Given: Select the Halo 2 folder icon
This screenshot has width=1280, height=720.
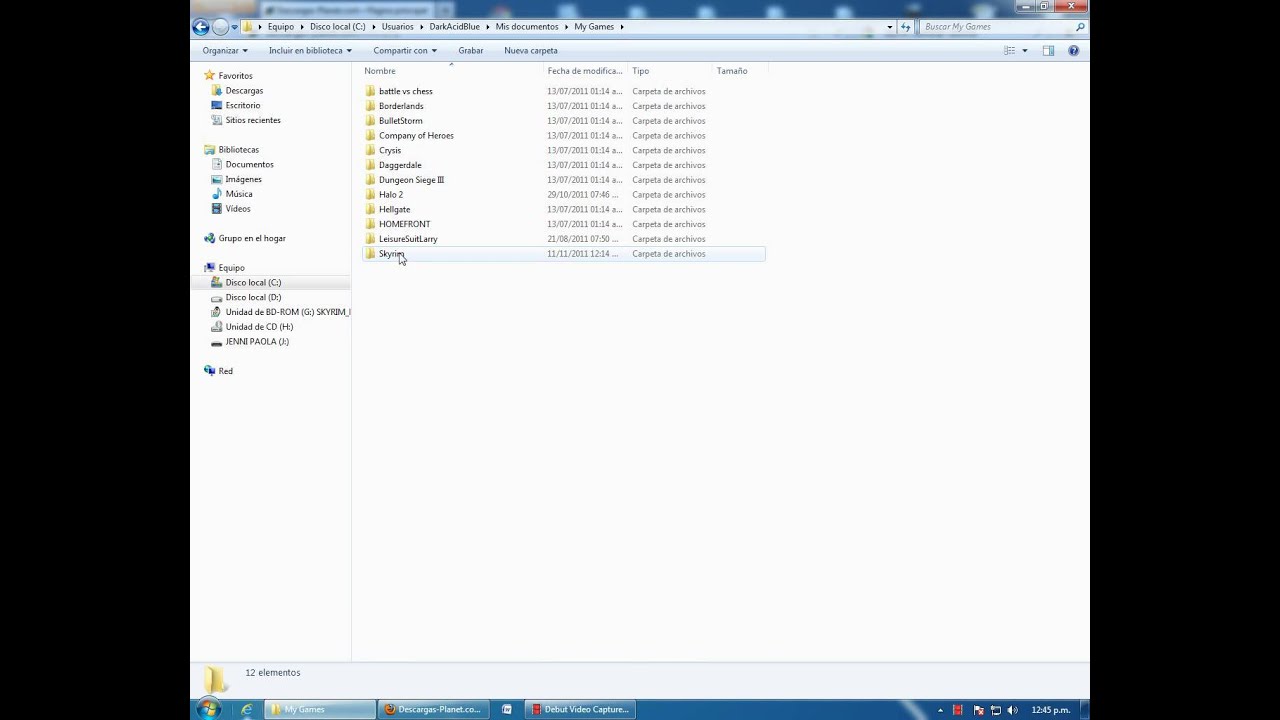Looking at the screenshot, I should (x=370, y=194).
